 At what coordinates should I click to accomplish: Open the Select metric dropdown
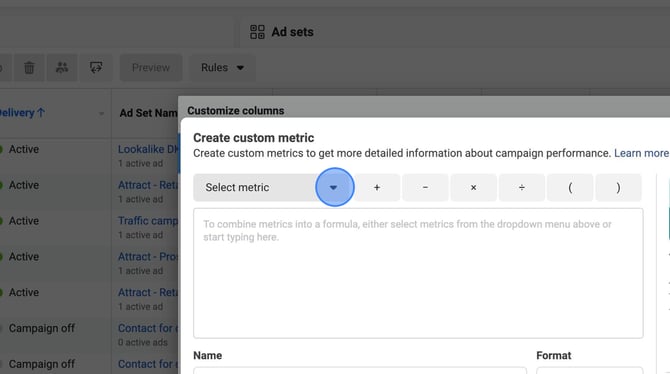[x=273, y=187]
